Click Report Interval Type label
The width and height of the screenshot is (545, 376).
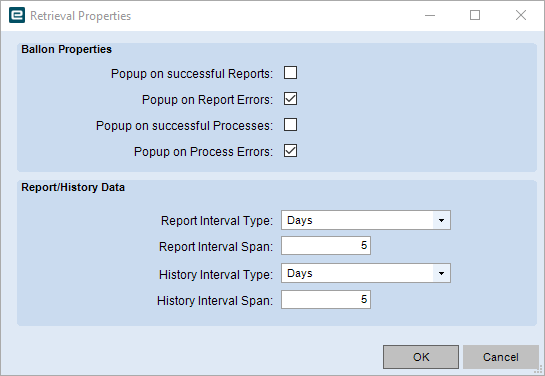tap(217, 221)
